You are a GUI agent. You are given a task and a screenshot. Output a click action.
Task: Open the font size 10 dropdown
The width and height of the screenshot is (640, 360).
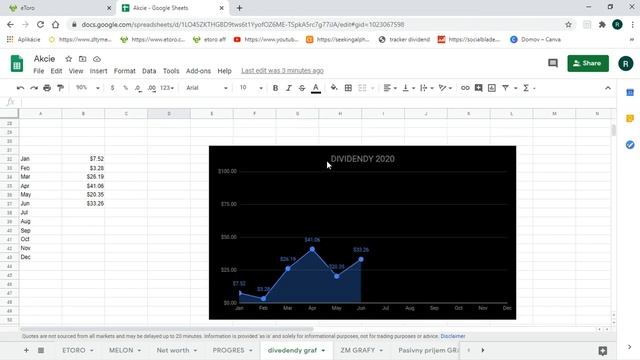coord(251,88)
